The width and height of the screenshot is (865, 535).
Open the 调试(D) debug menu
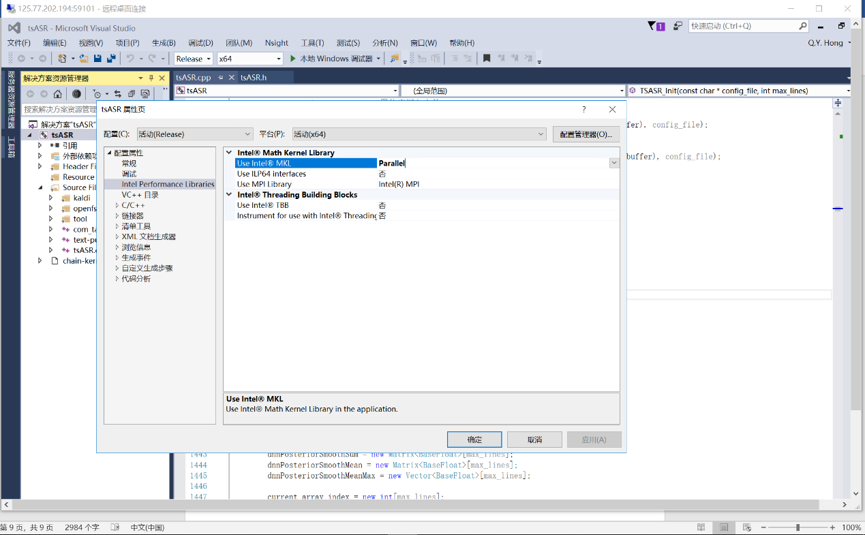(200, 43)
